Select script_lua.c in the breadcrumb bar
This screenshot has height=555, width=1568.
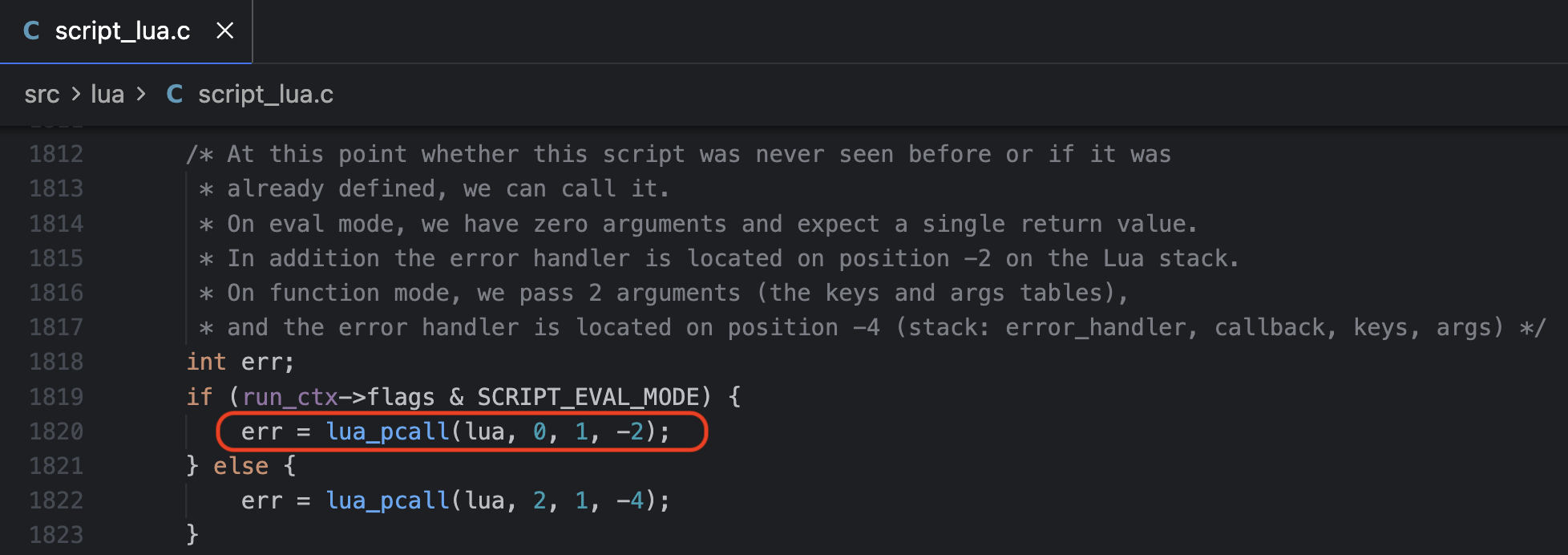[x=266, y=95]
